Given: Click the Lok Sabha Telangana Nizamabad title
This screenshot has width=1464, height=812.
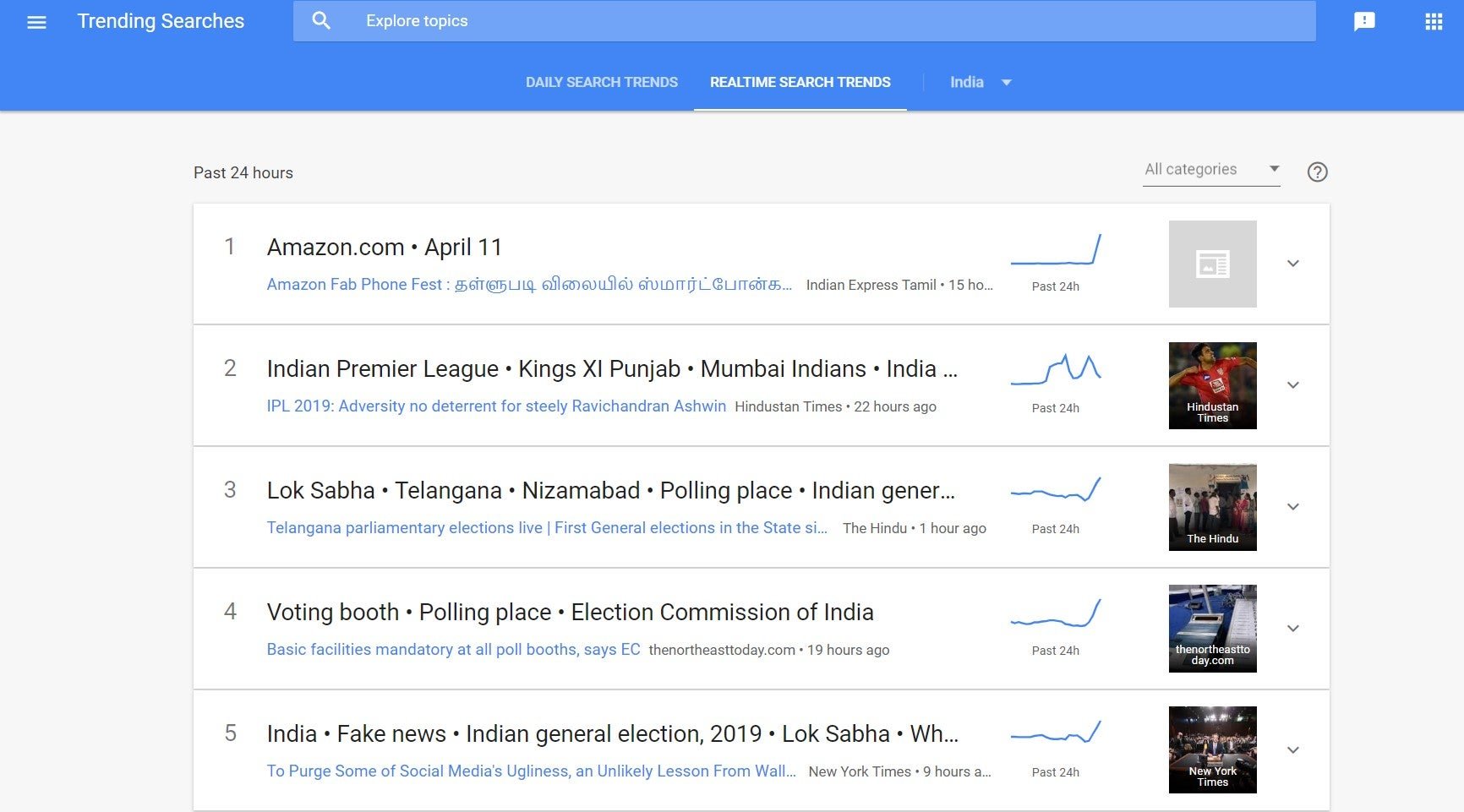Looking at the screenshot, I should point(611,491).
